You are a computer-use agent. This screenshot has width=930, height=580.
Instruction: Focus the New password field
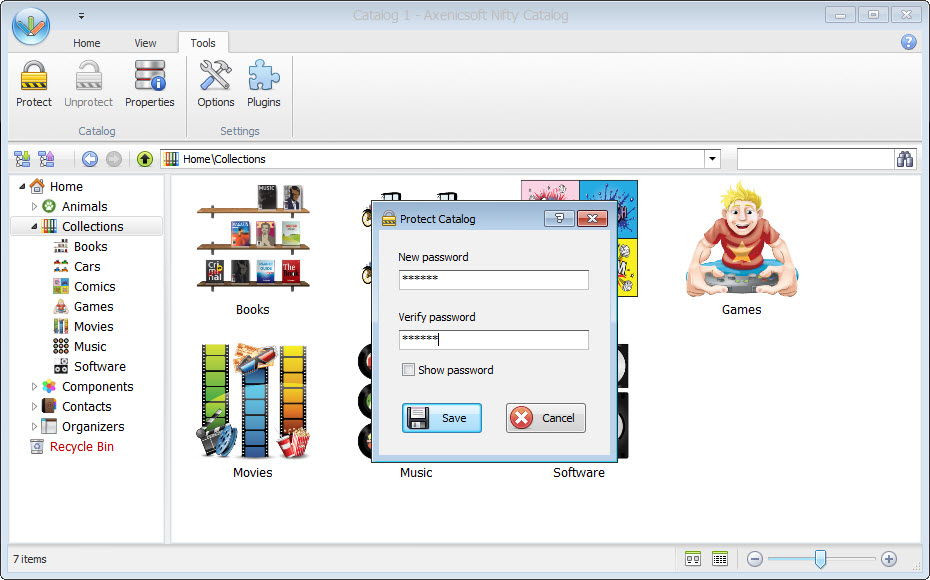pyautogui.click(x=493, y=279)
